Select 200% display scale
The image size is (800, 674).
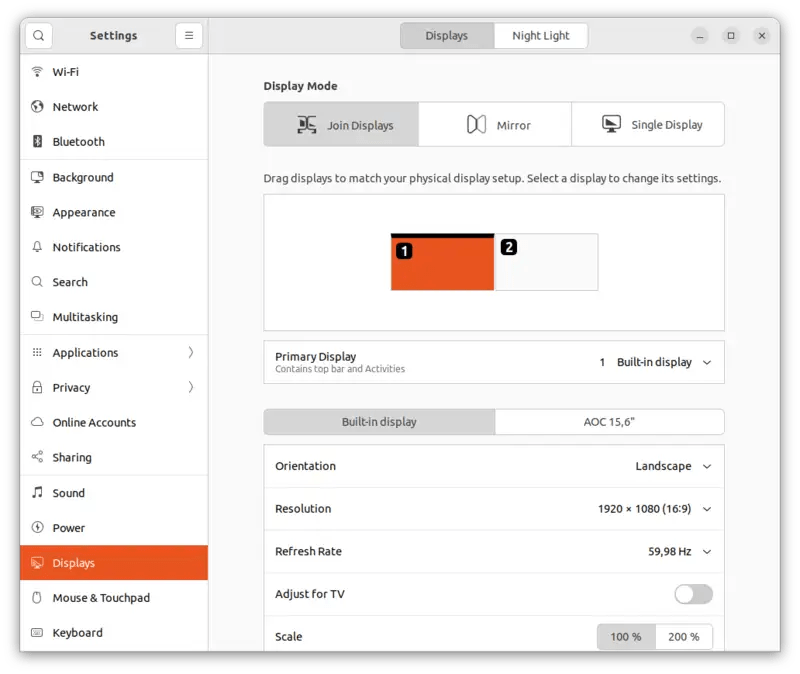pos(684,636)
